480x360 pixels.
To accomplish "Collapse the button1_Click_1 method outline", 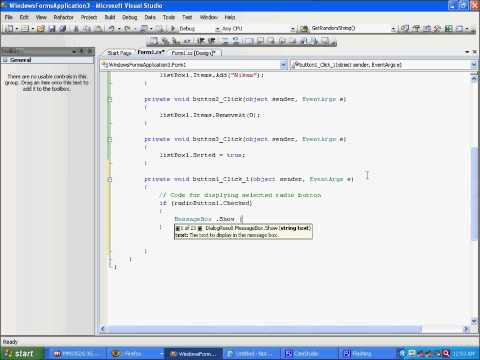I will tap(110, 179).
